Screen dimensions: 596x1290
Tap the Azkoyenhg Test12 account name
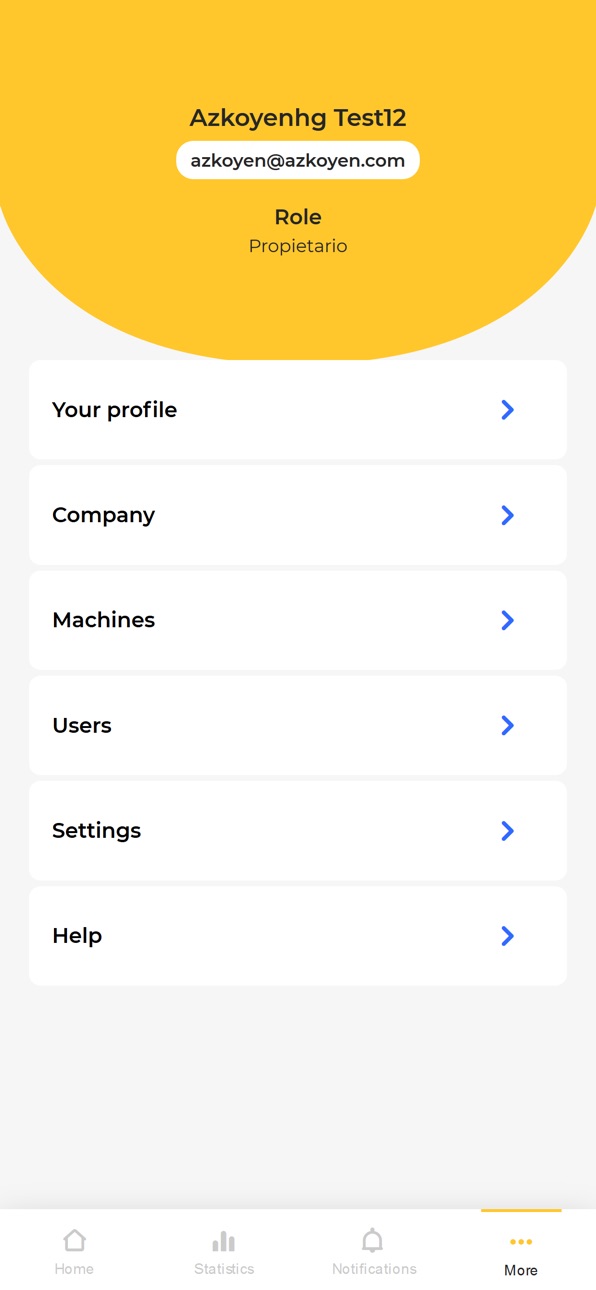click(x=298, y=118)
